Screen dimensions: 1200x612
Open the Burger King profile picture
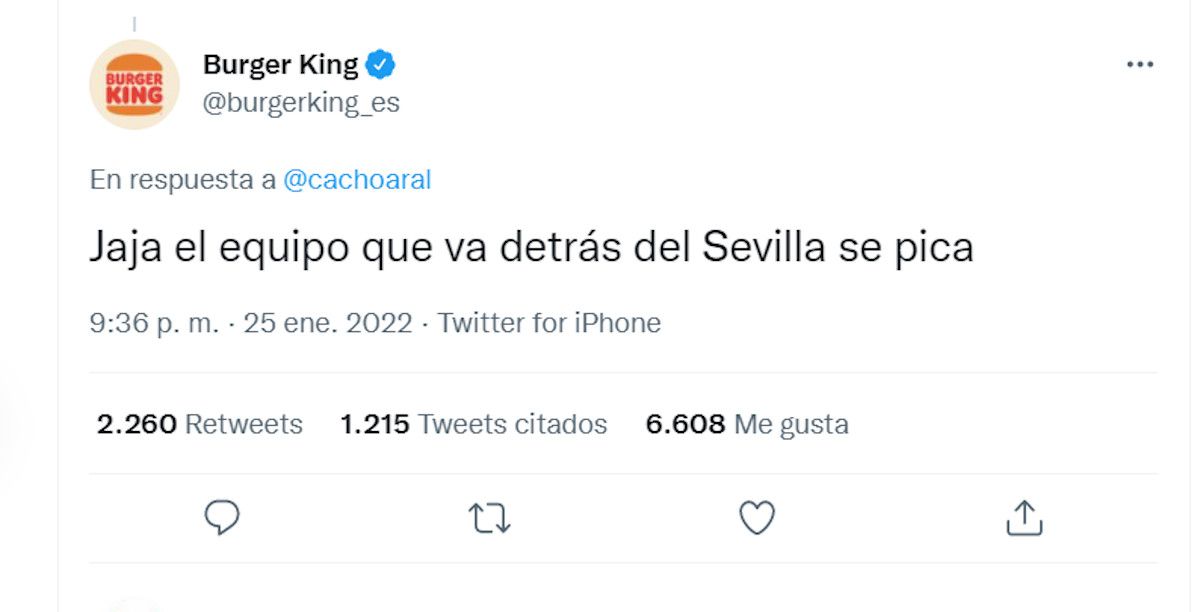click(x=134, y=84)
